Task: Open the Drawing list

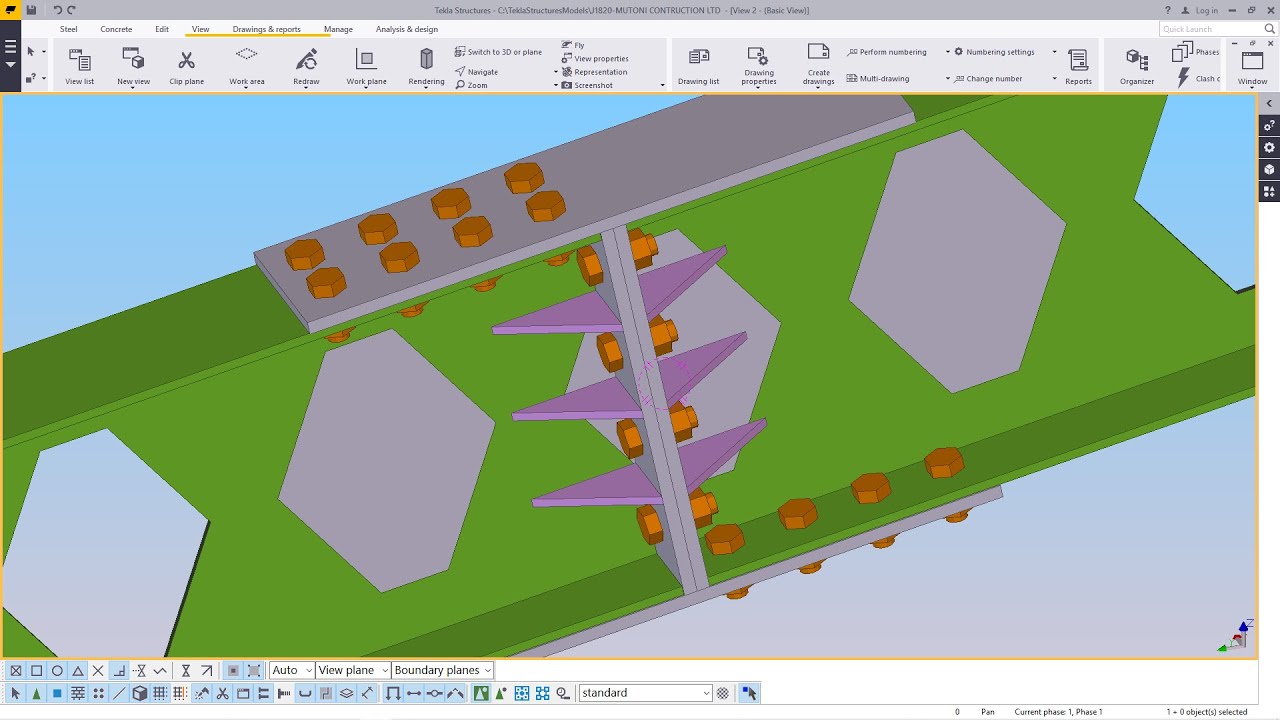Action: 698,66
